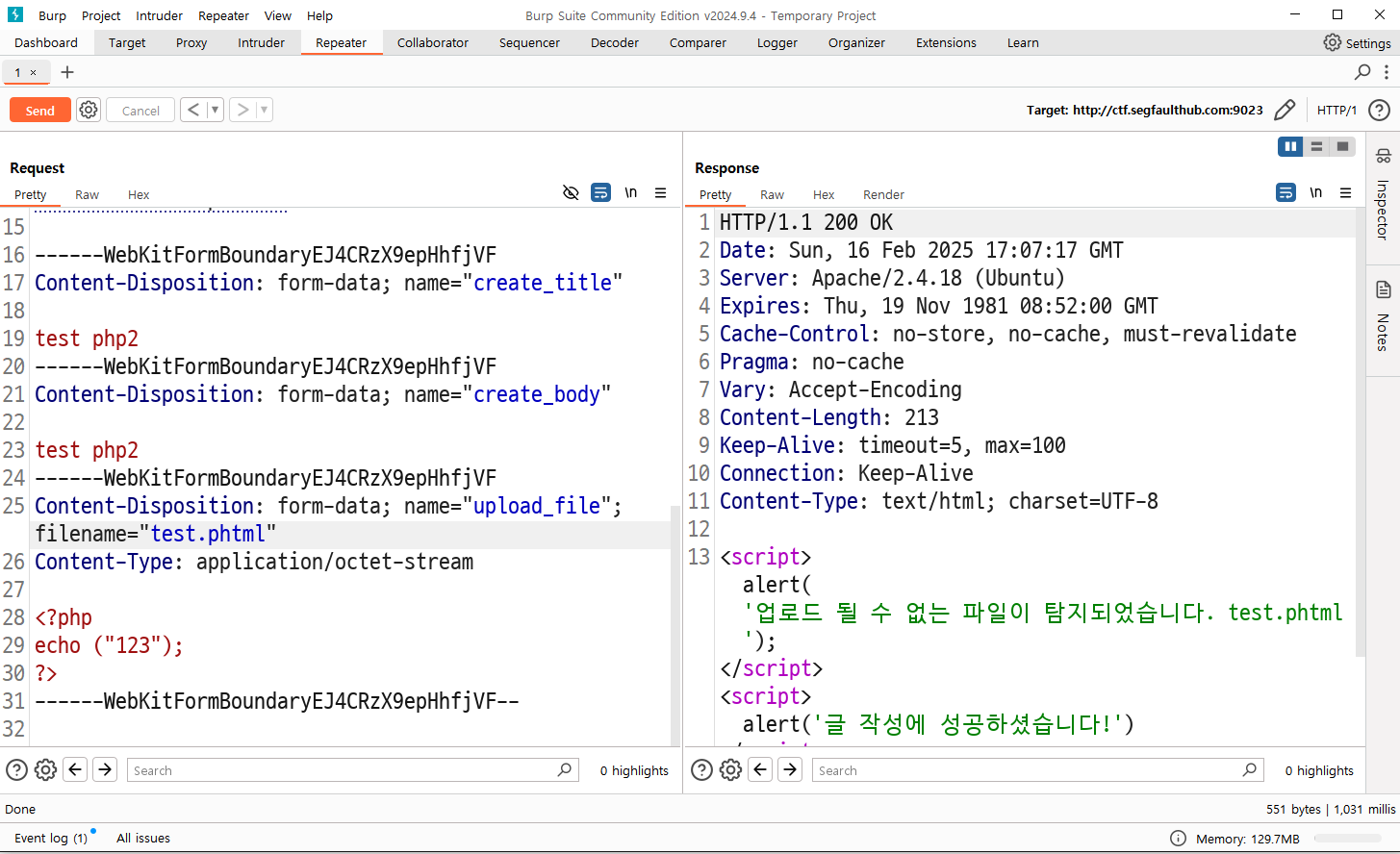Screen dimensions: 1400x854
Task: Switch to the Decoder tab
Action: 615,42
